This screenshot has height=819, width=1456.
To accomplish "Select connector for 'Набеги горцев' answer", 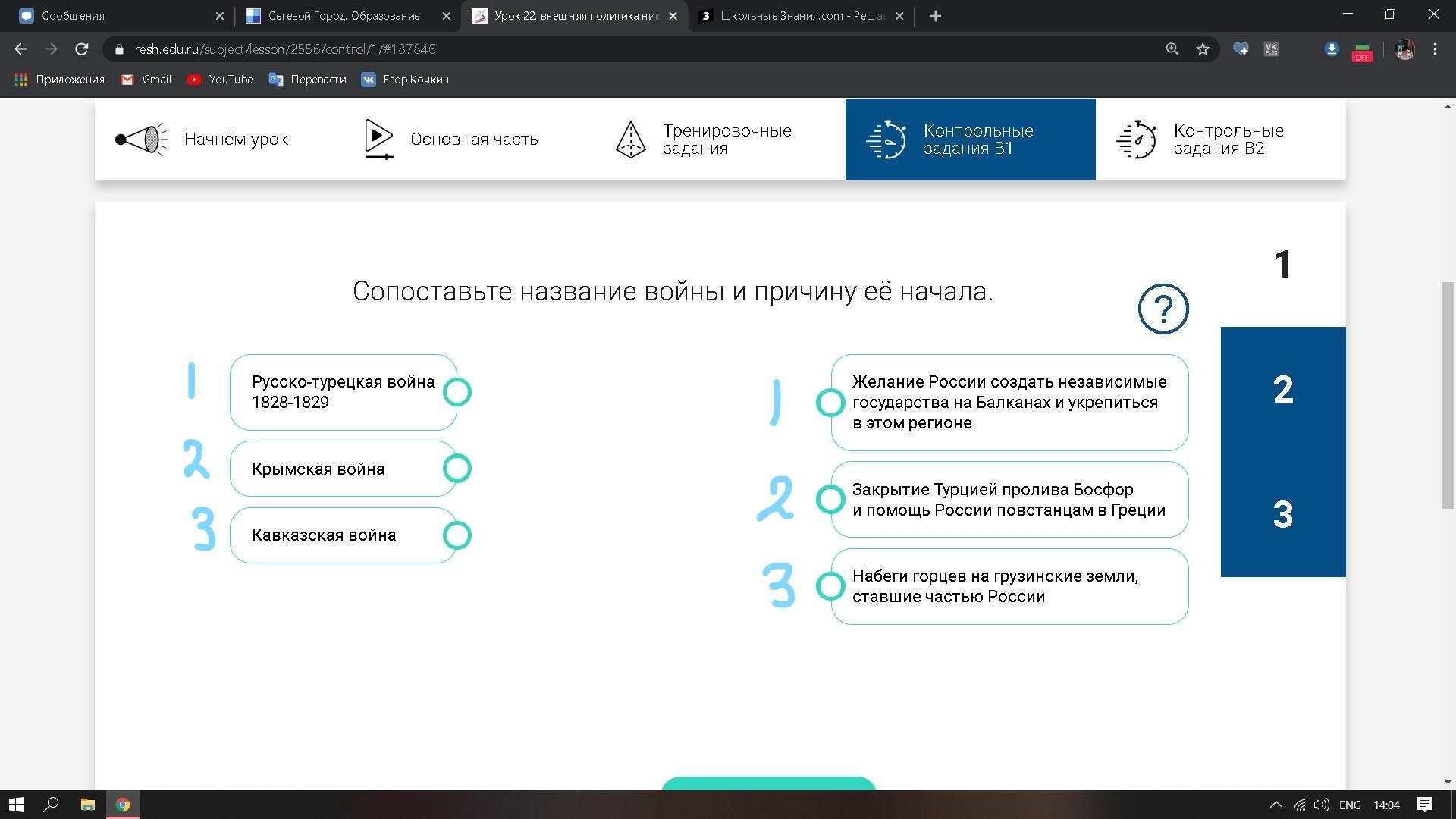I will pyautogui.click(x=830, y=586).
